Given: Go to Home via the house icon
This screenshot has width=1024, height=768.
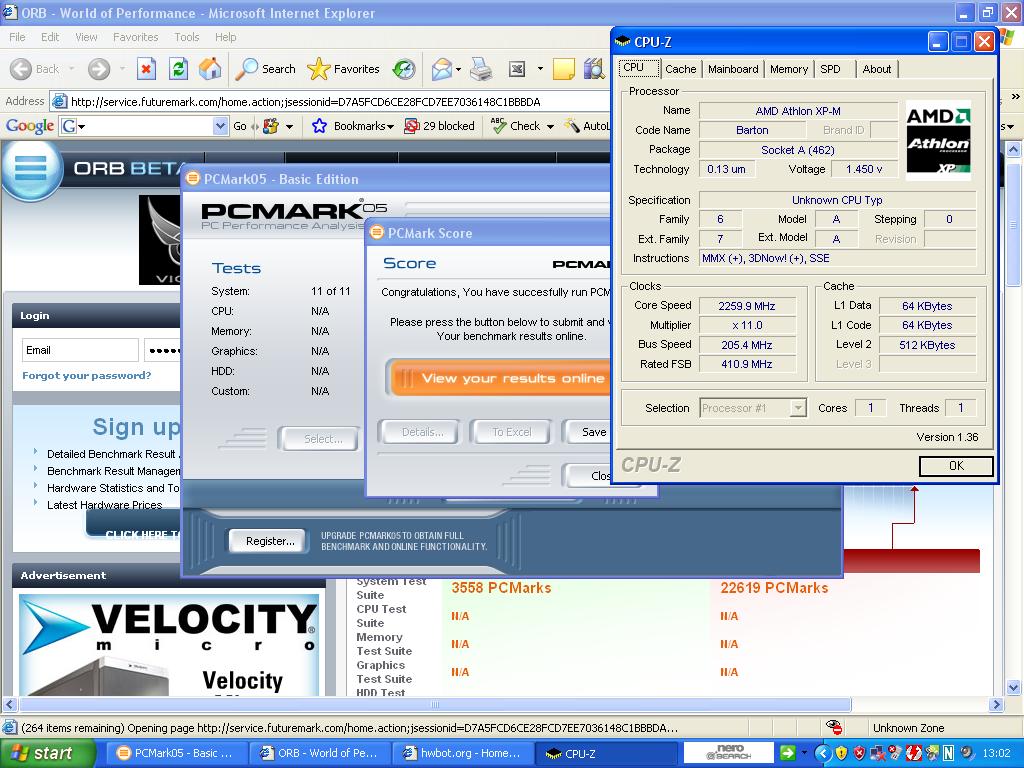Looking at the screenshot, I should pos(210,69).
